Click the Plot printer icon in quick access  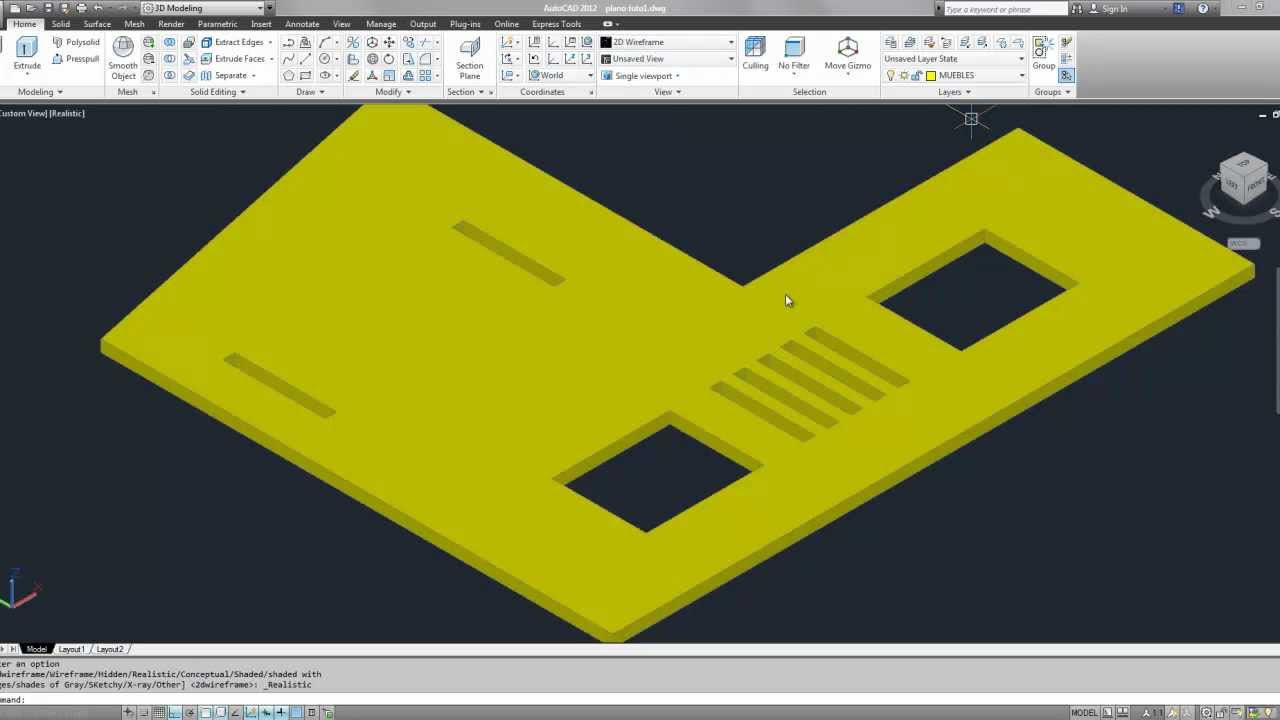81,8
